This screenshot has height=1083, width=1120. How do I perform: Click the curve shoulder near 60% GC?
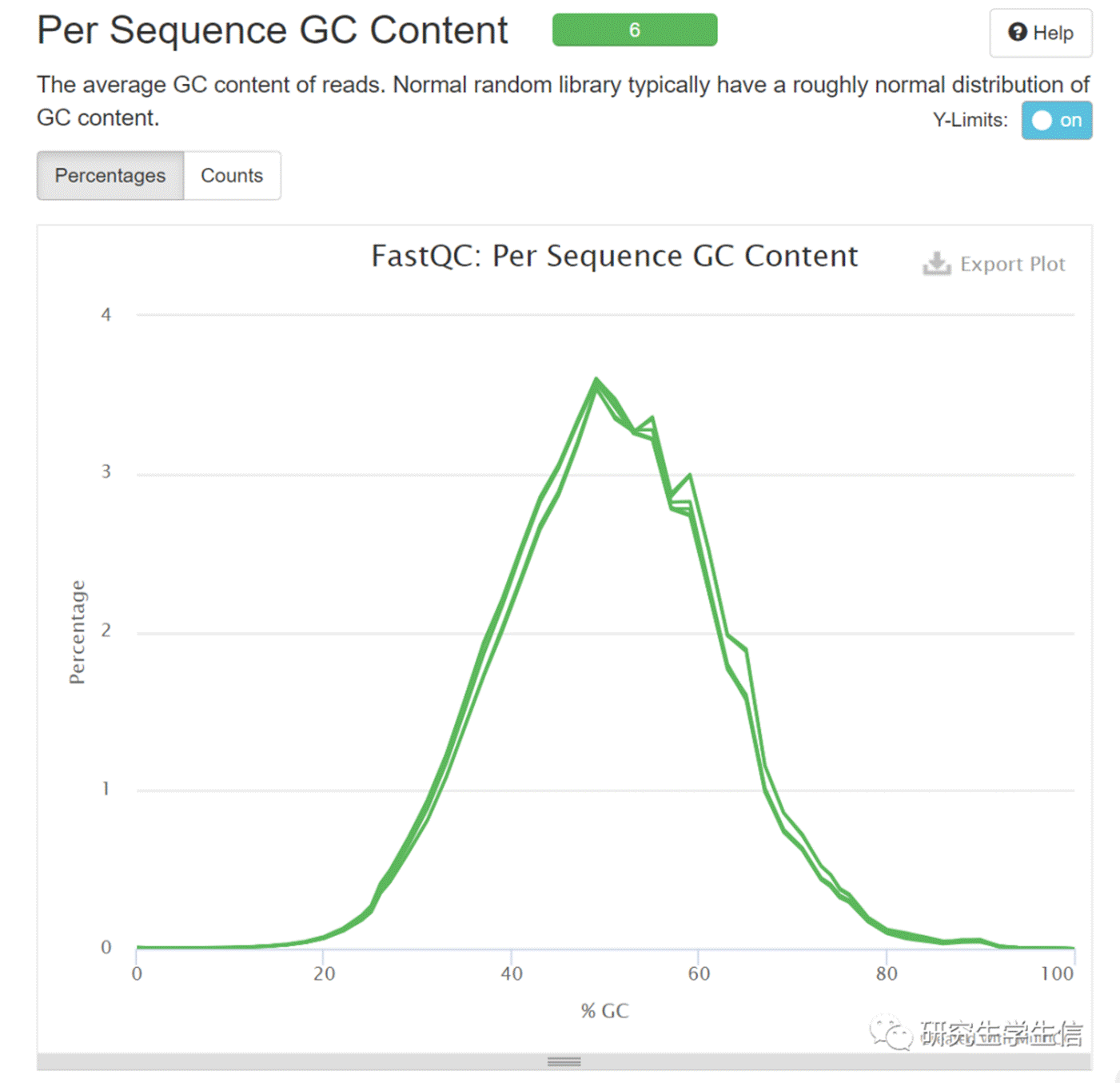tap(689, 476)
